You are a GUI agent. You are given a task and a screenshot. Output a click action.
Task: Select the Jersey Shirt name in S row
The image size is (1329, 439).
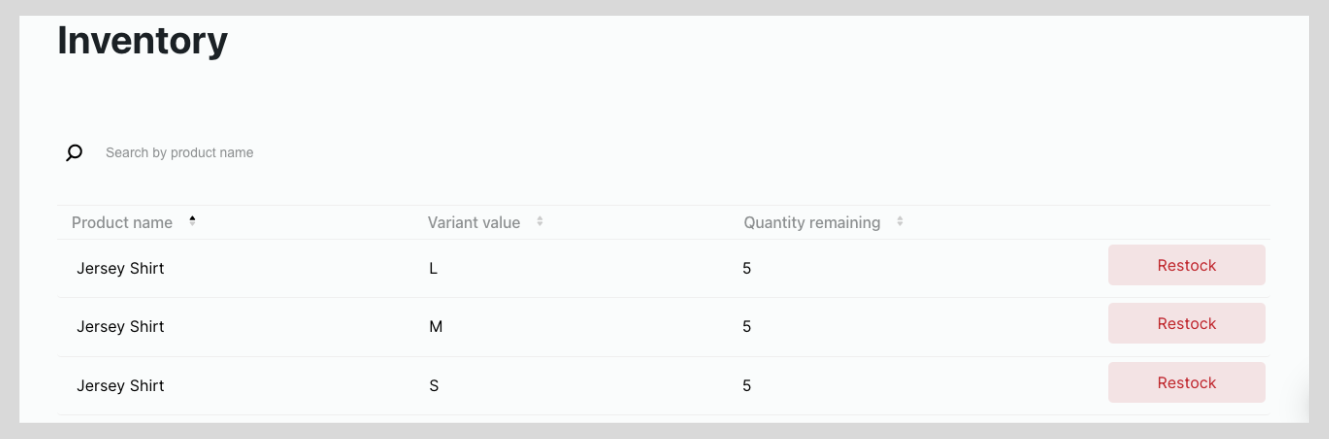[120, 386]
